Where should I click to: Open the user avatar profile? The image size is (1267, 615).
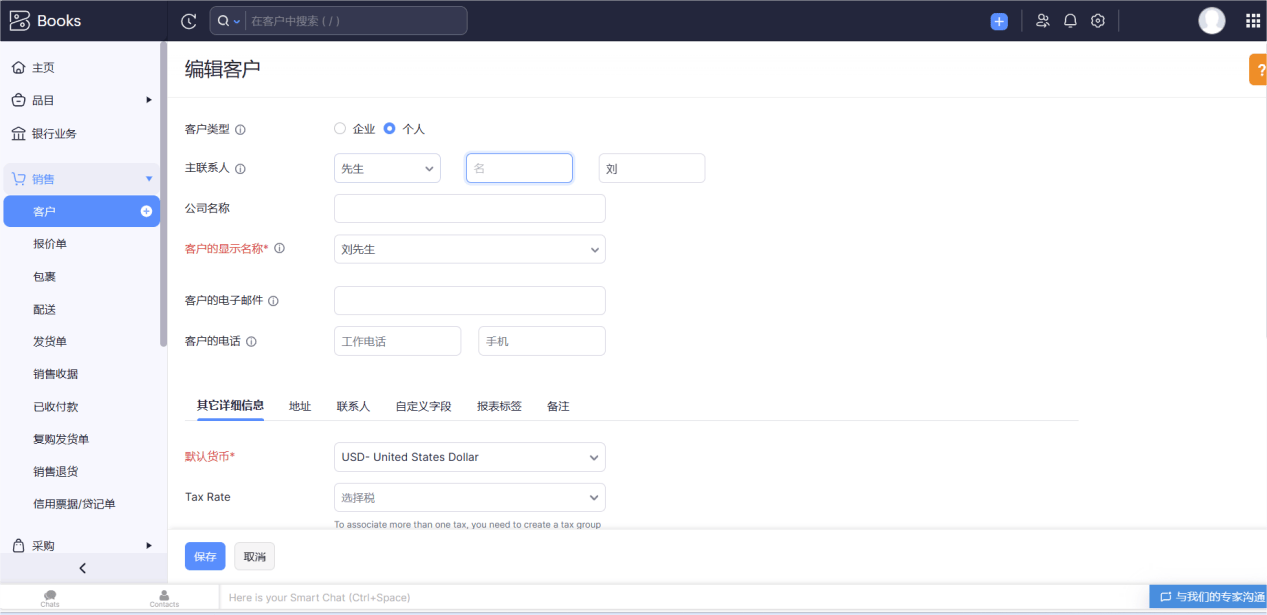(1212, 21)
